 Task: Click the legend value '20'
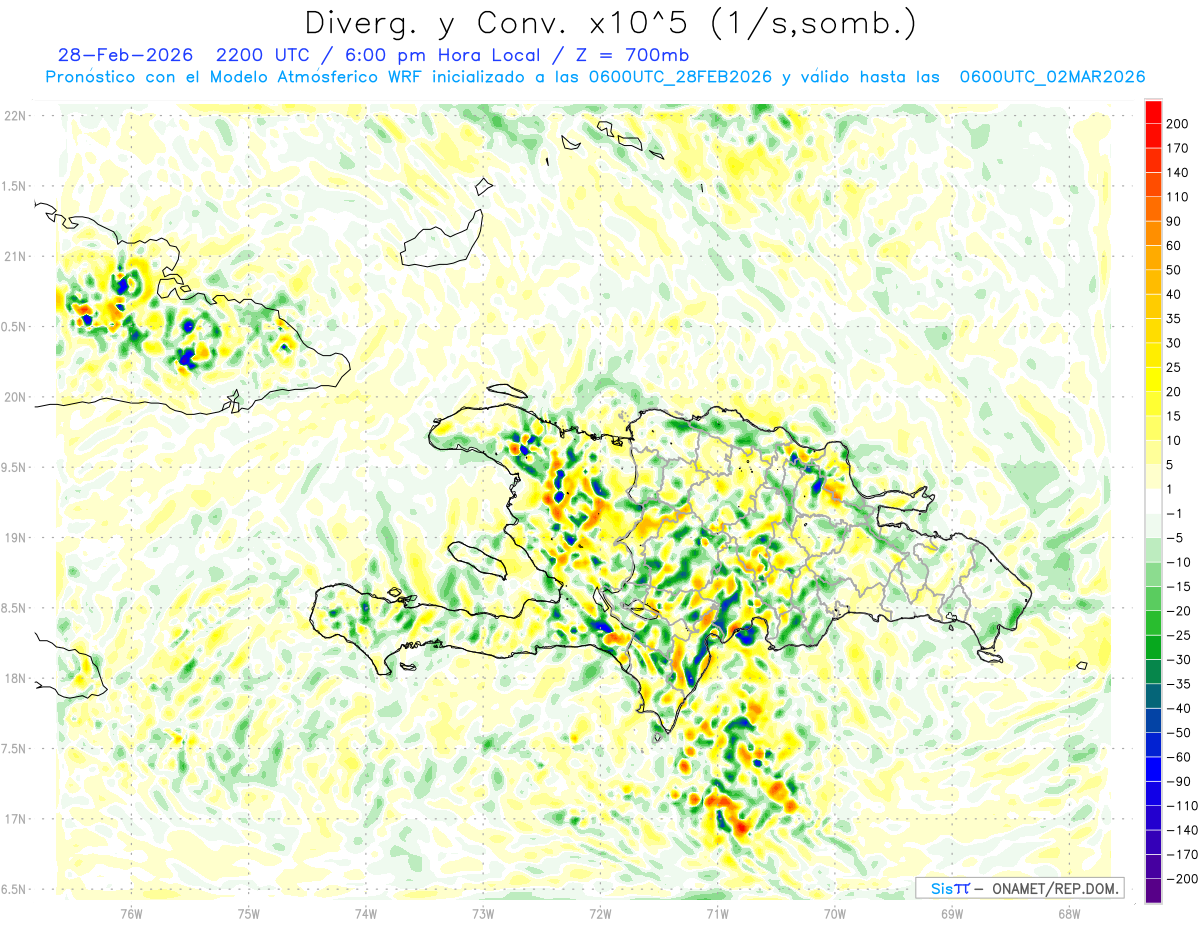[x=1174, y=392]
